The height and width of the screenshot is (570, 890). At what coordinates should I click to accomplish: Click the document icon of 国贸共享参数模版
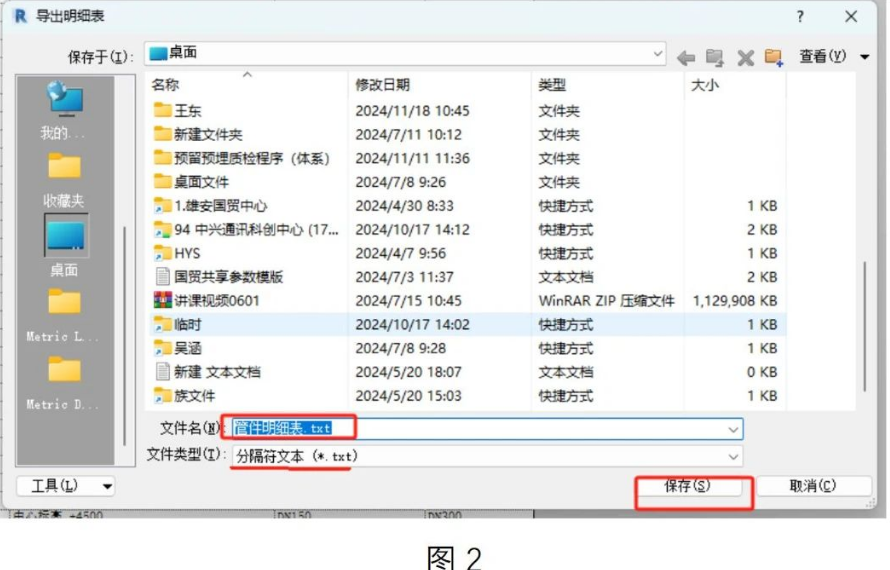163,276
